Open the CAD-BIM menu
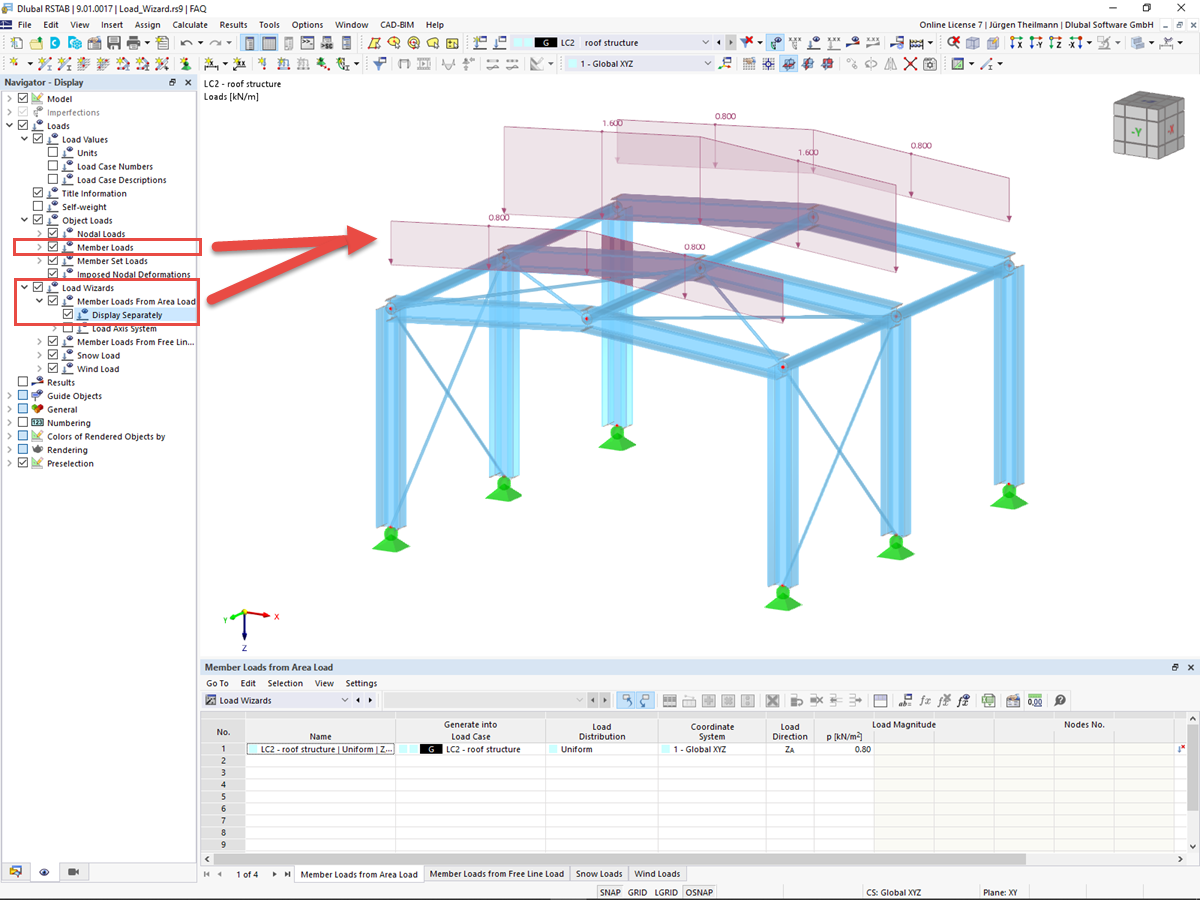This screenshot has height=900, width=1200. tap(398, 25)
